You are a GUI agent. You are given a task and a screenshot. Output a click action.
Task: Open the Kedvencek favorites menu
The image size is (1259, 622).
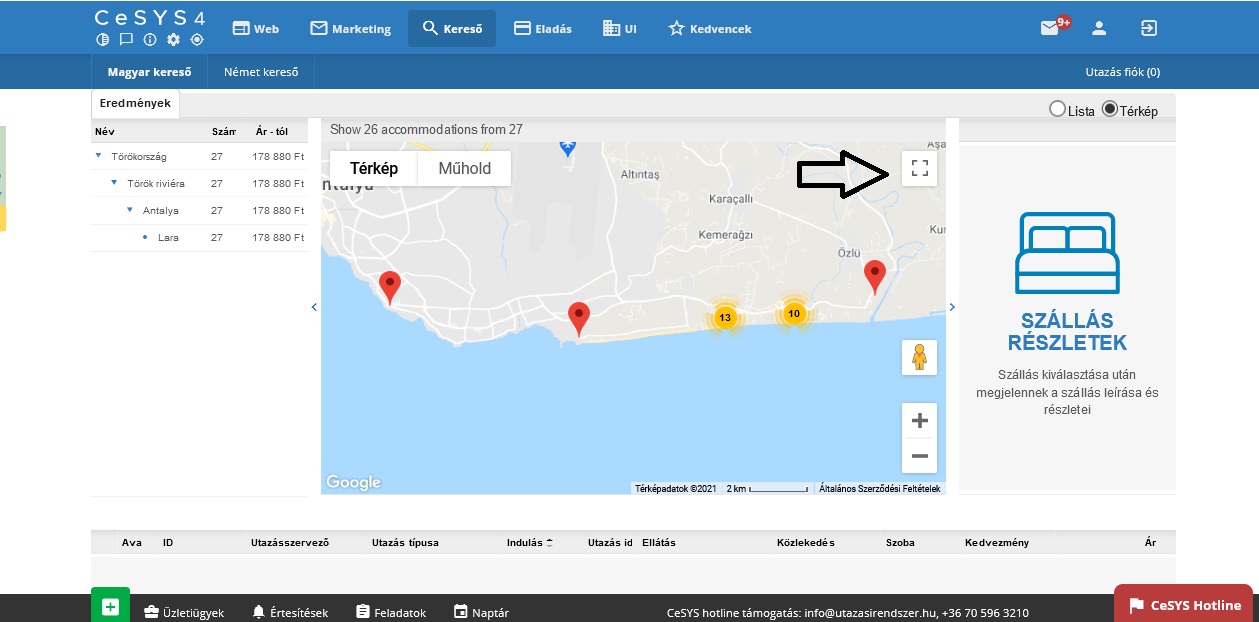pyautogui.click(x=709, y=29)
